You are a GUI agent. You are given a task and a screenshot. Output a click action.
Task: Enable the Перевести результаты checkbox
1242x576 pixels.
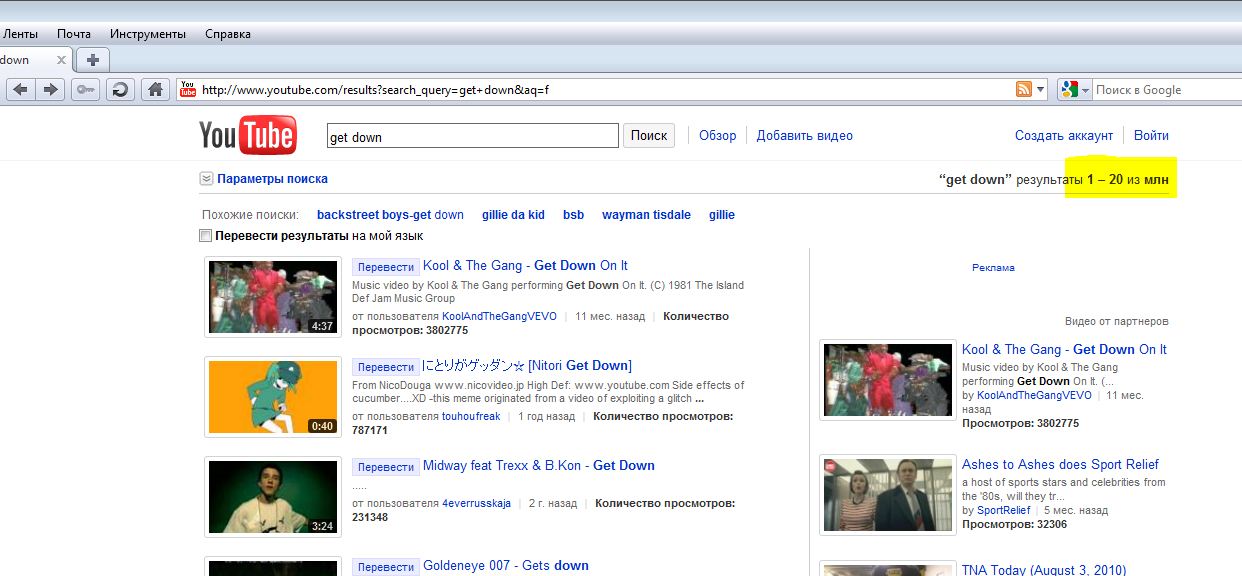(206, 236)
